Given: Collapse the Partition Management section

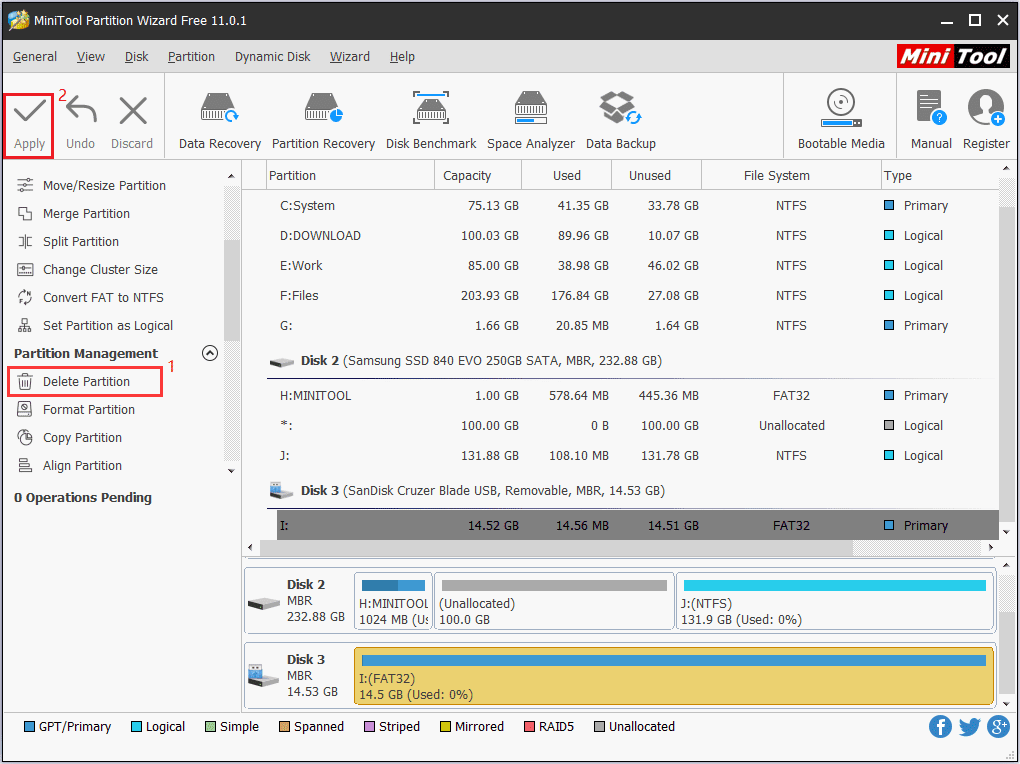Looking at the screenshot, I should 209,353.
